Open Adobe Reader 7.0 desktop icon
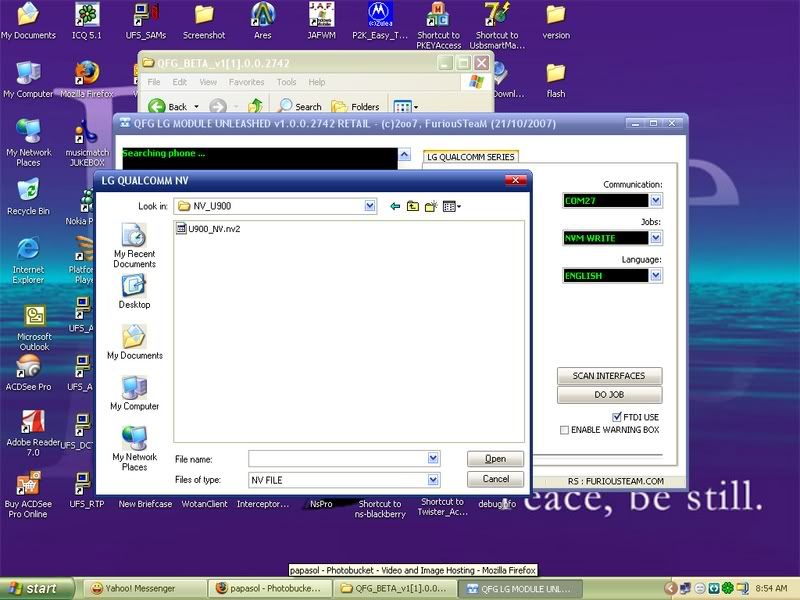Image resolution: width=800 pixels, height=600 pixels. click(x=33, y=433)
